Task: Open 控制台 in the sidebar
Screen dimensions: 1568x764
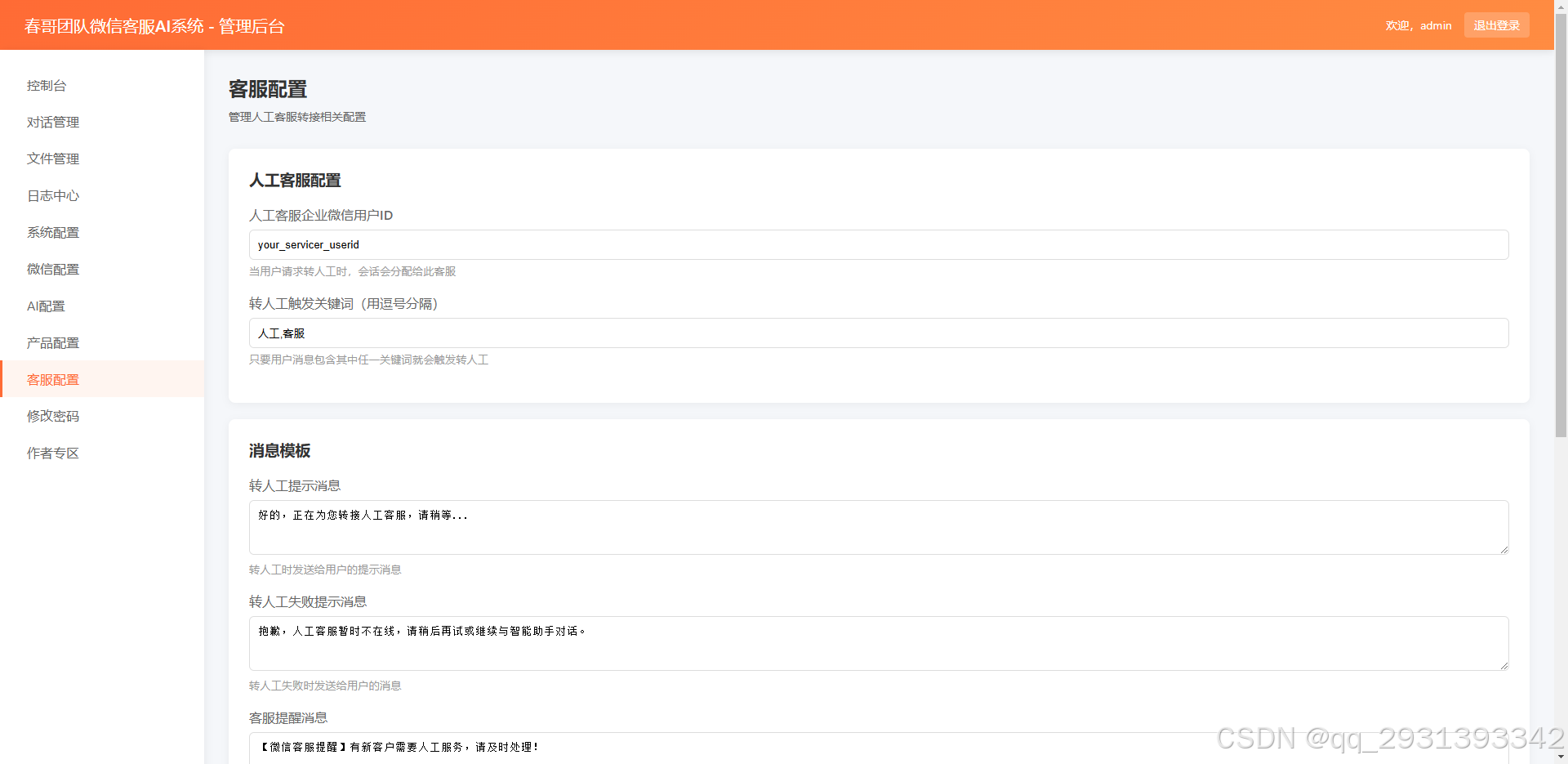Action: [x=102, y=85]
